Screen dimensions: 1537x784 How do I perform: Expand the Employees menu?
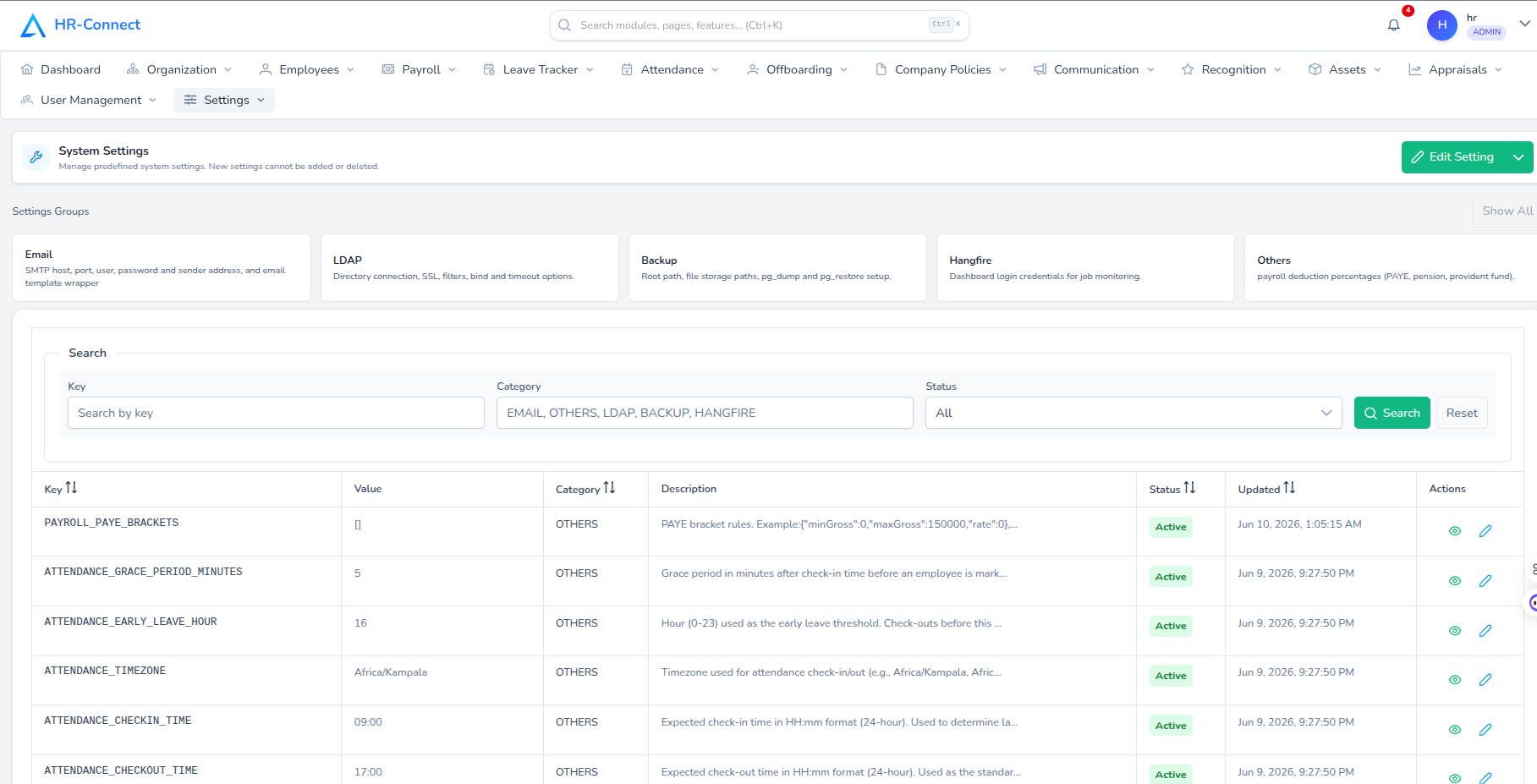point(306,69)
